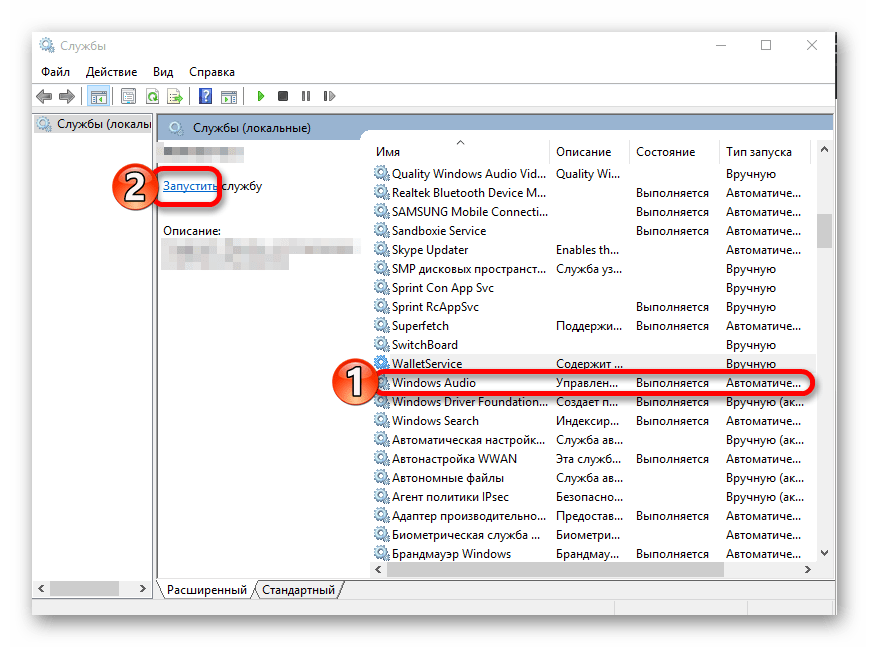Click the services list scroll-down arrow
869x647 pixels.
(x=825, y=553)
